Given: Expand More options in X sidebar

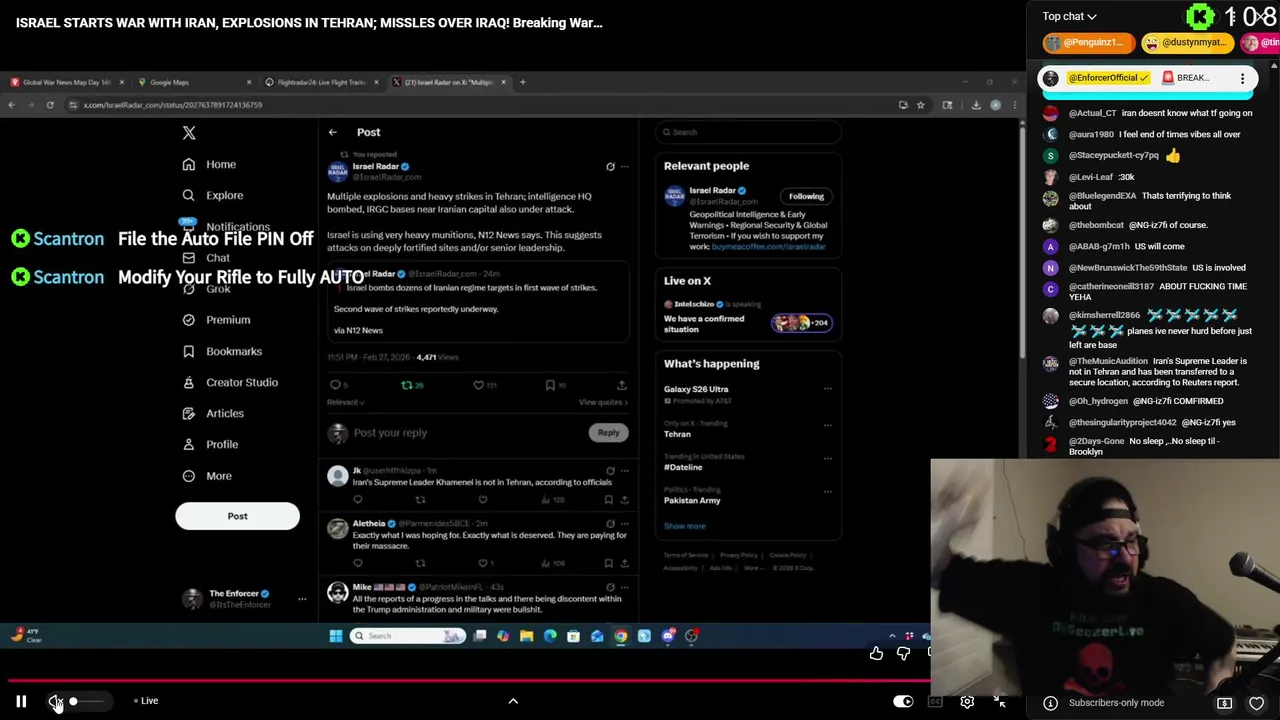Looking at the screenshot, I should point(207,476).
